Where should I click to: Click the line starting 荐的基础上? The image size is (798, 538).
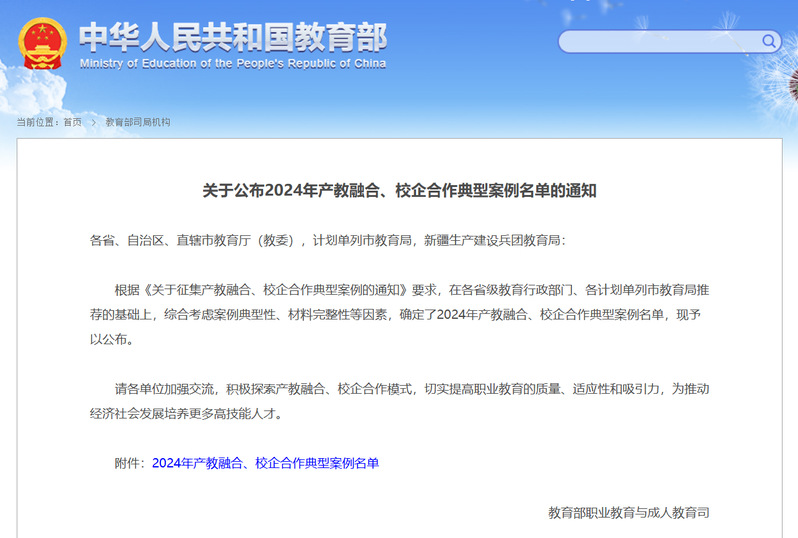click(x=395, y=315)
